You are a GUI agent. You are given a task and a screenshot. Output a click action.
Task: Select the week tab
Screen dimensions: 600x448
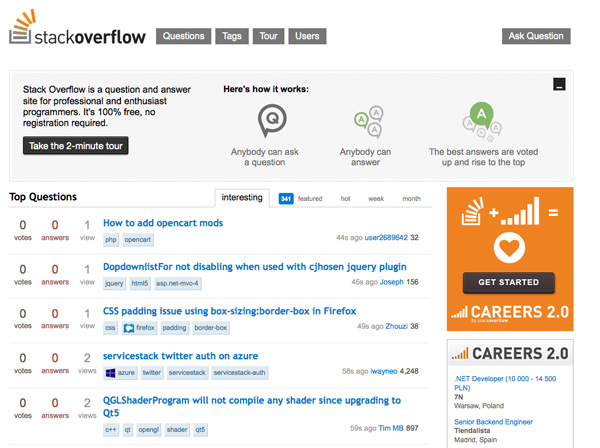click(376, 199)
